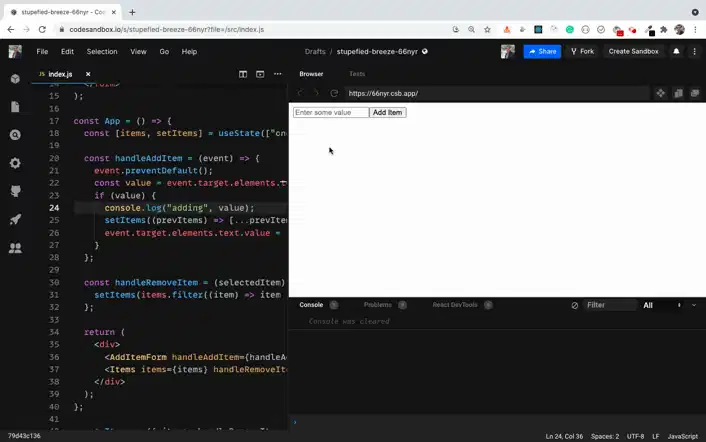Click LF line ending in status bar
The image size is (706, 442).
pos(656,436)
